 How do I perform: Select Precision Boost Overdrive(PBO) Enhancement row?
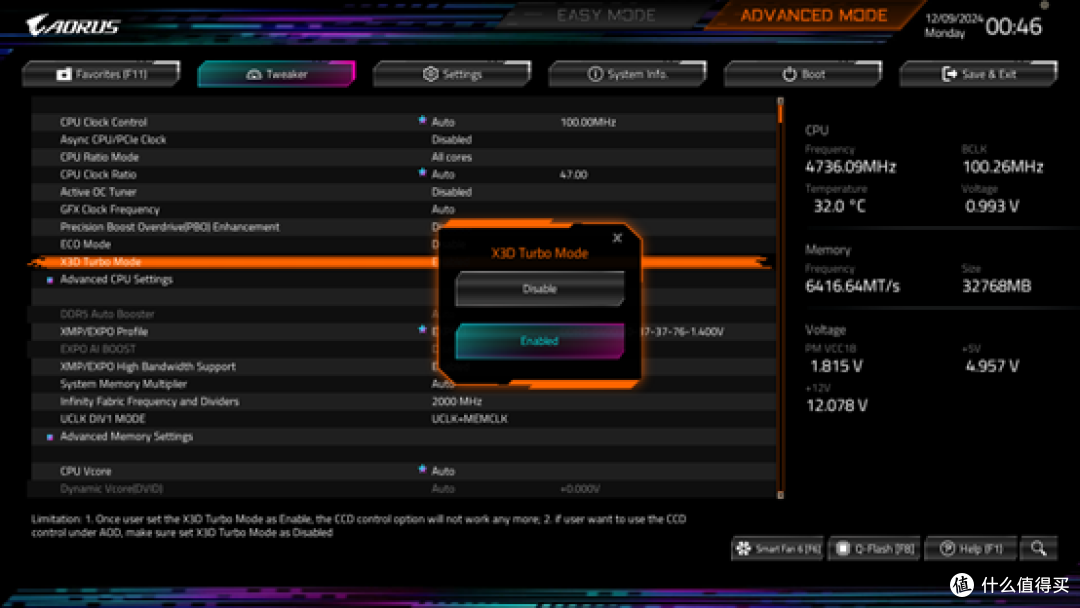point(403,227)
